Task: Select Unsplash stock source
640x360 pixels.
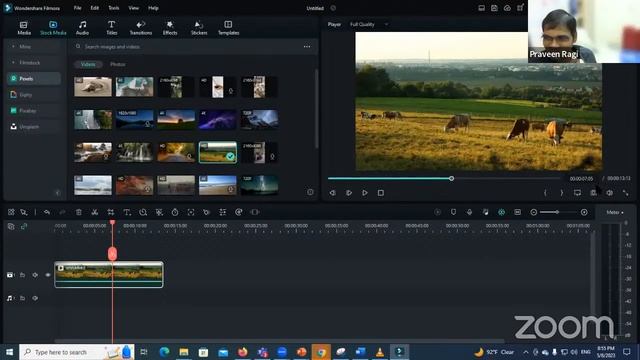Action: tap(33, 127)
